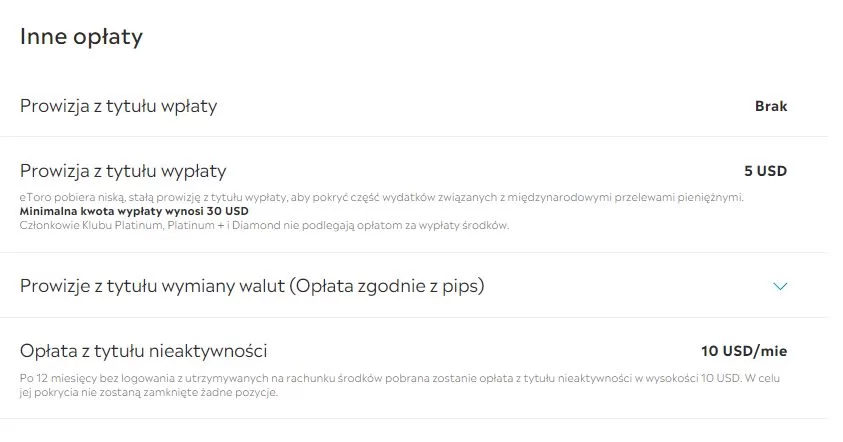Screen dimensions: 843x442
Task: Click the 'Brak' deposit fee value
Action: pyautogui.click(x=771, y=106)
